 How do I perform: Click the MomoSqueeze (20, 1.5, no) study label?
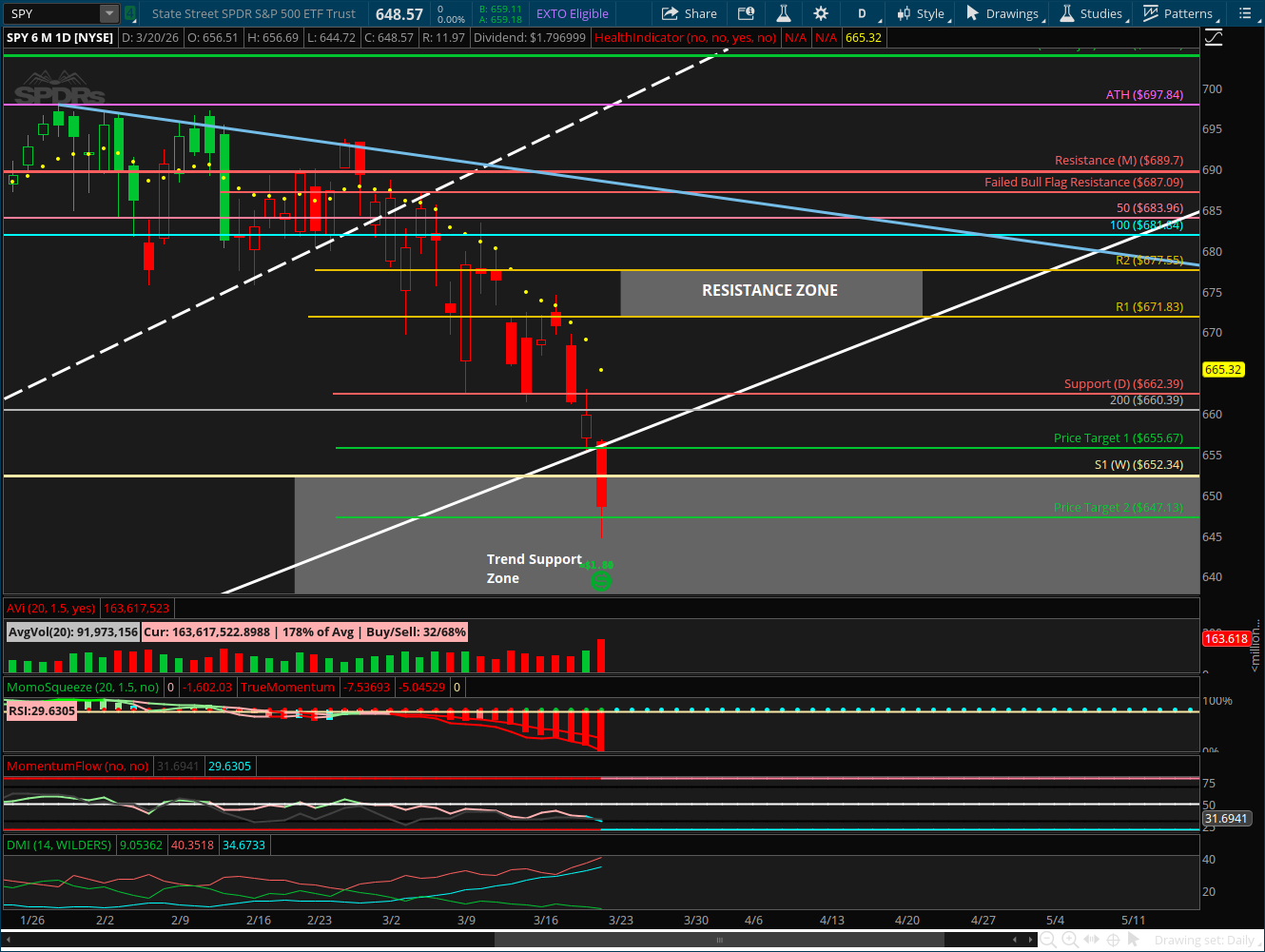[83, 687]
